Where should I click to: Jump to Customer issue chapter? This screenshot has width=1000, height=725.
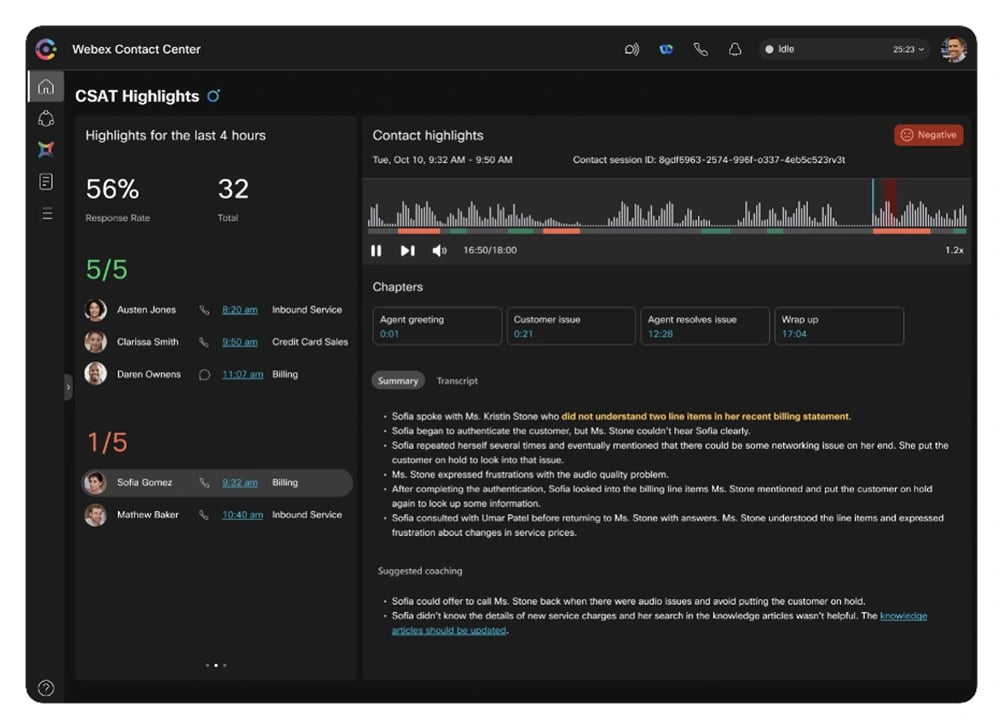(571, 326)
